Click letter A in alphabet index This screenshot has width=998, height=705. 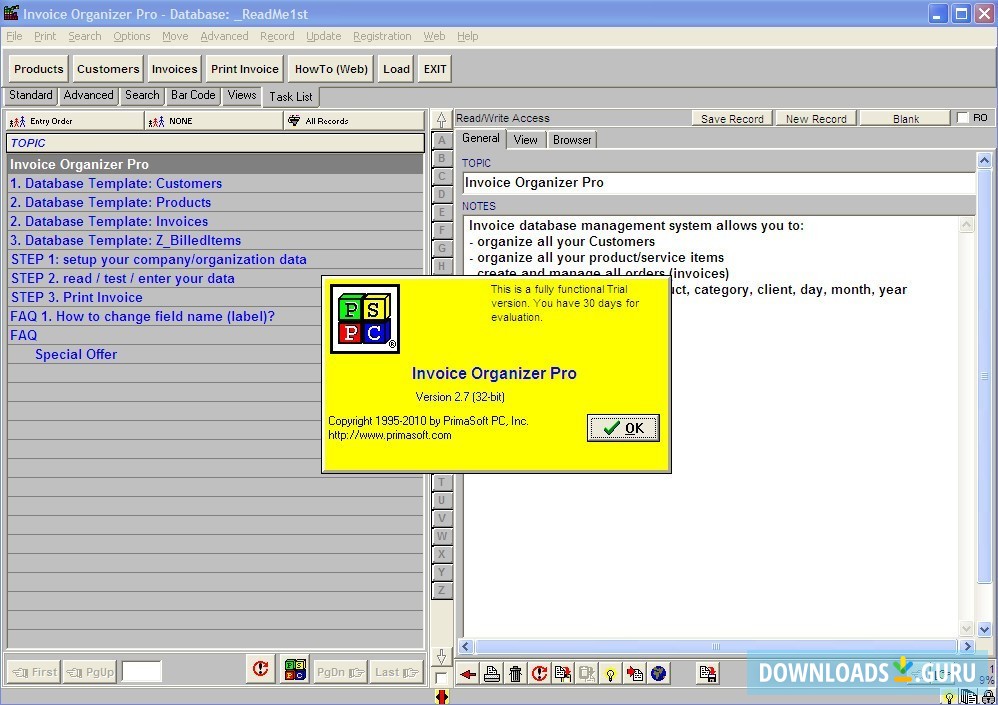(x=442, y=140)
